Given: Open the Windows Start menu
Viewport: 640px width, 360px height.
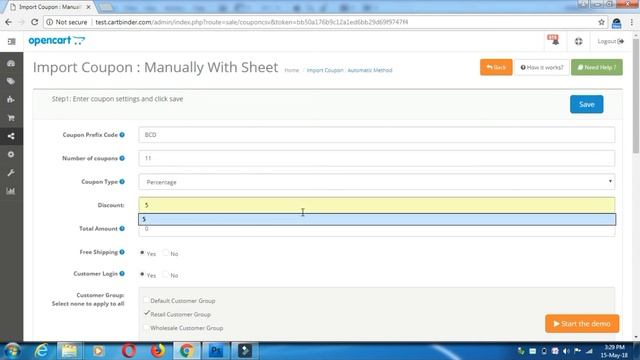Looking at the screenshot, I should click(12, 351).
